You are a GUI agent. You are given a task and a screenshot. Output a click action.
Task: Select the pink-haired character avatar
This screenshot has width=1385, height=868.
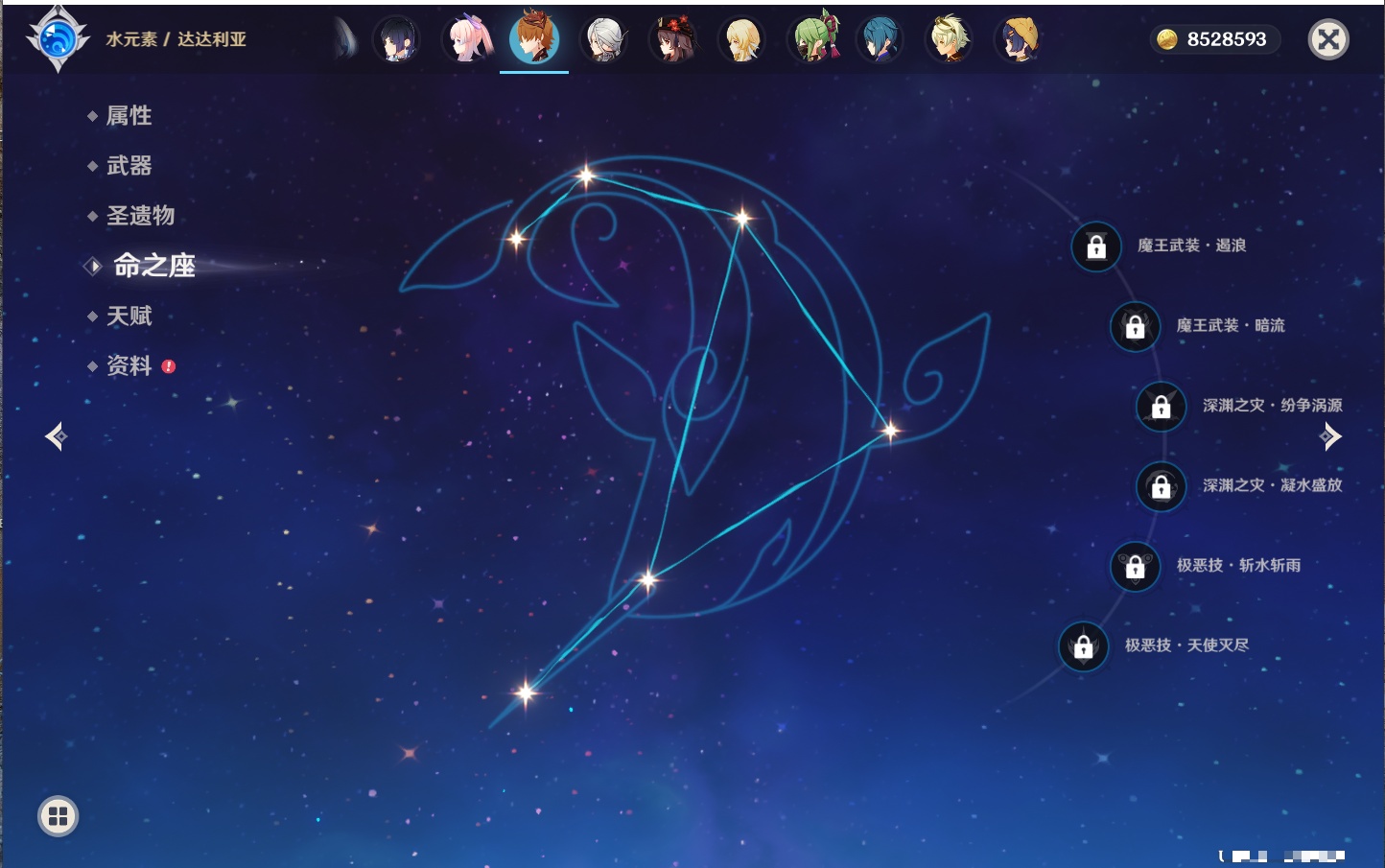click(466, 40)
